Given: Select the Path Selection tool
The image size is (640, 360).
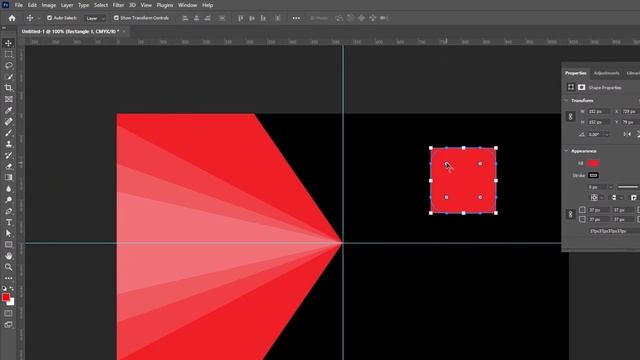Looking at the screenshot, I should click(x=8, y=233).
